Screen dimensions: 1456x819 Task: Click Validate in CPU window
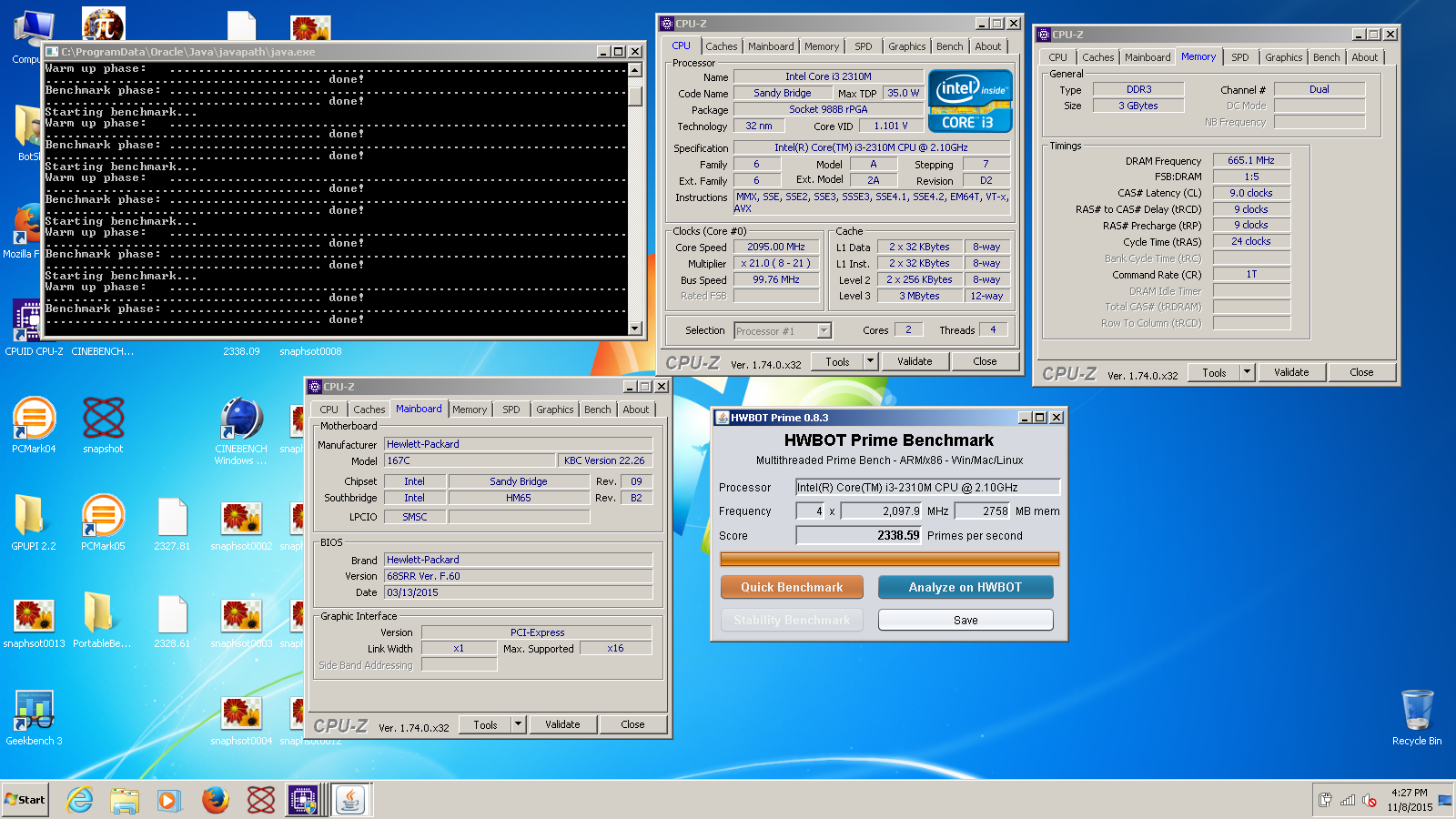pos(915,361)
